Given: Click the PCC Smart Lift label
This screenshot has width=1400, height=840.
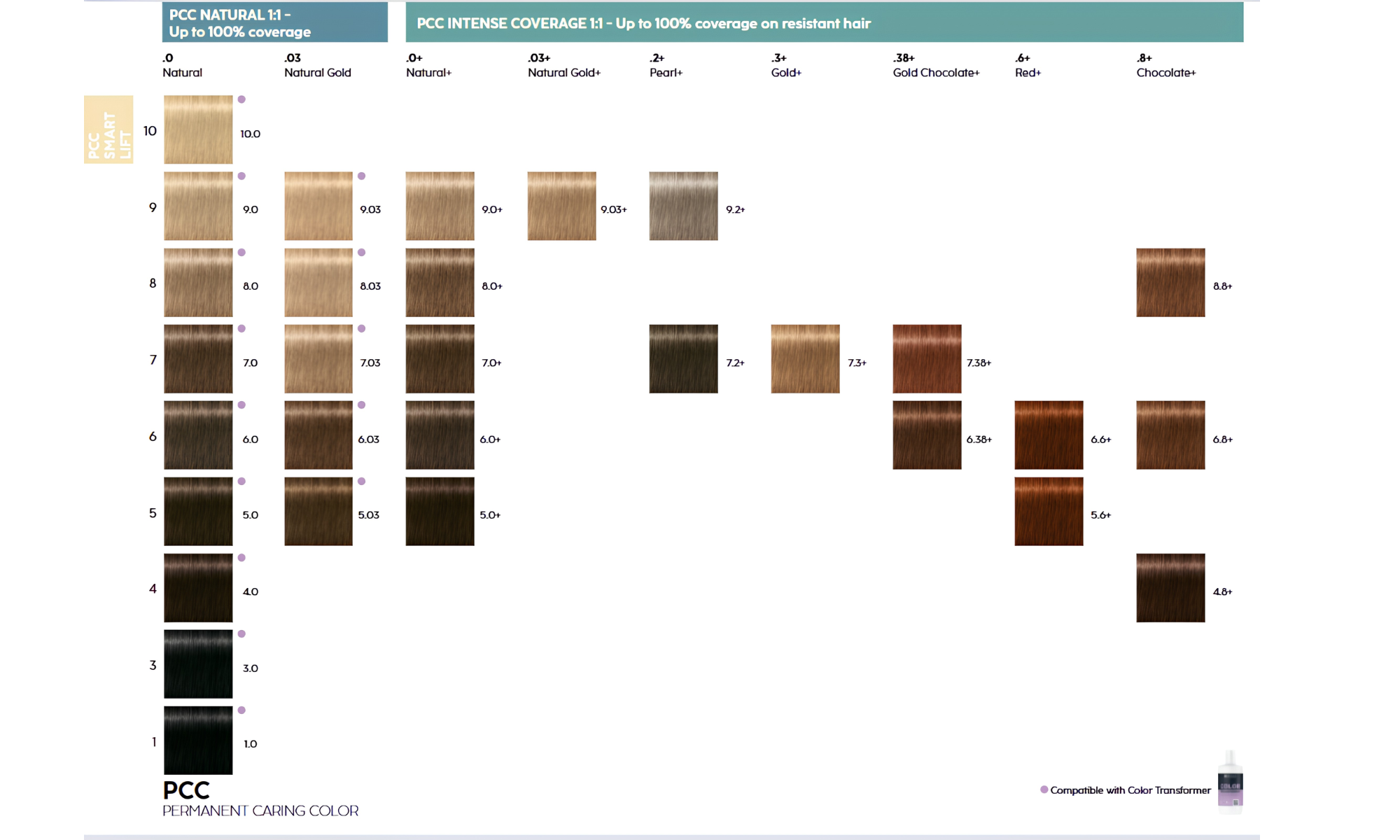Looking at the screenshot, I should pyautogui.click(x=108, y=129).
